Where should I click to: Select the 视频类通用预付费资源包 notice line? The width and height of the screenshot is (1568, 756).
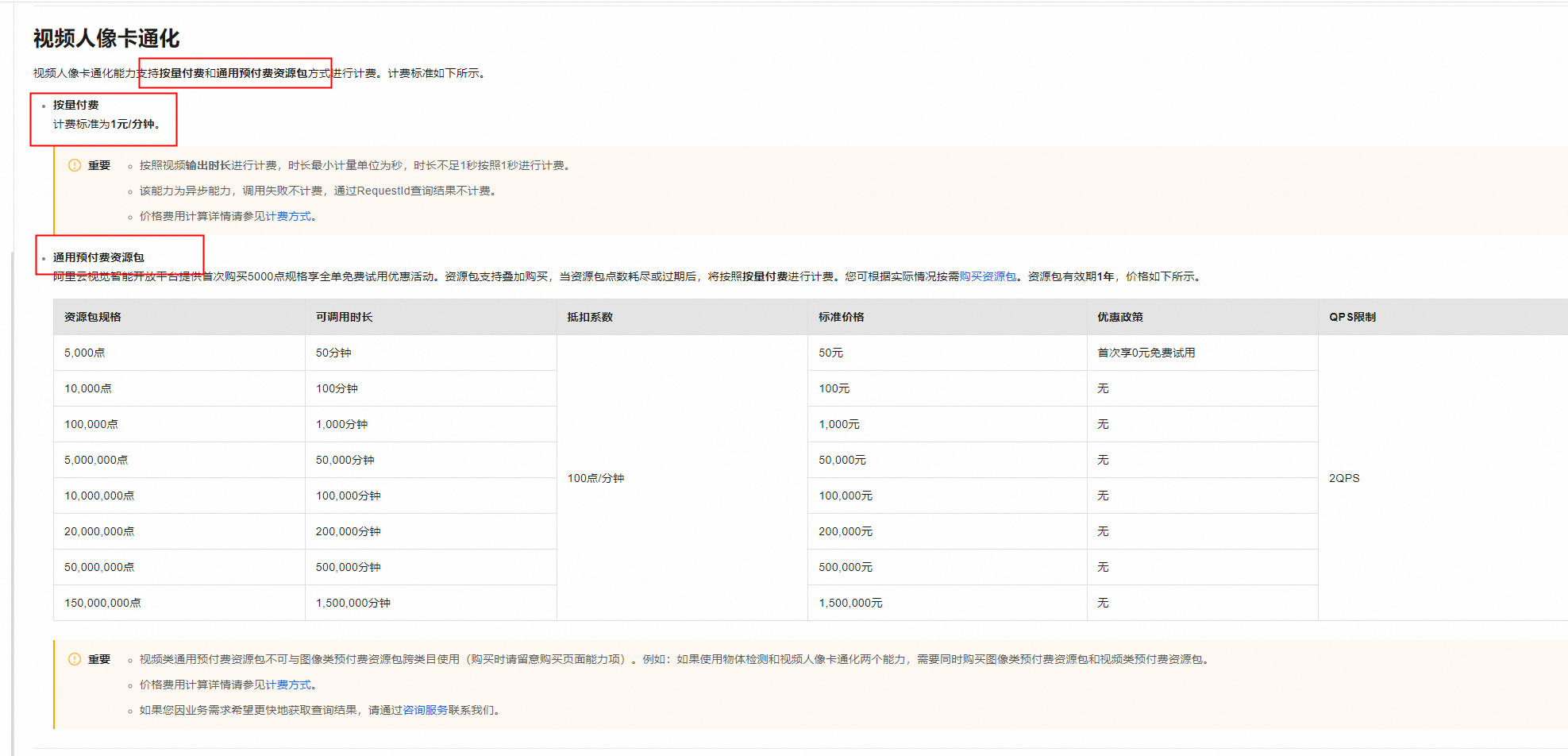675,659
